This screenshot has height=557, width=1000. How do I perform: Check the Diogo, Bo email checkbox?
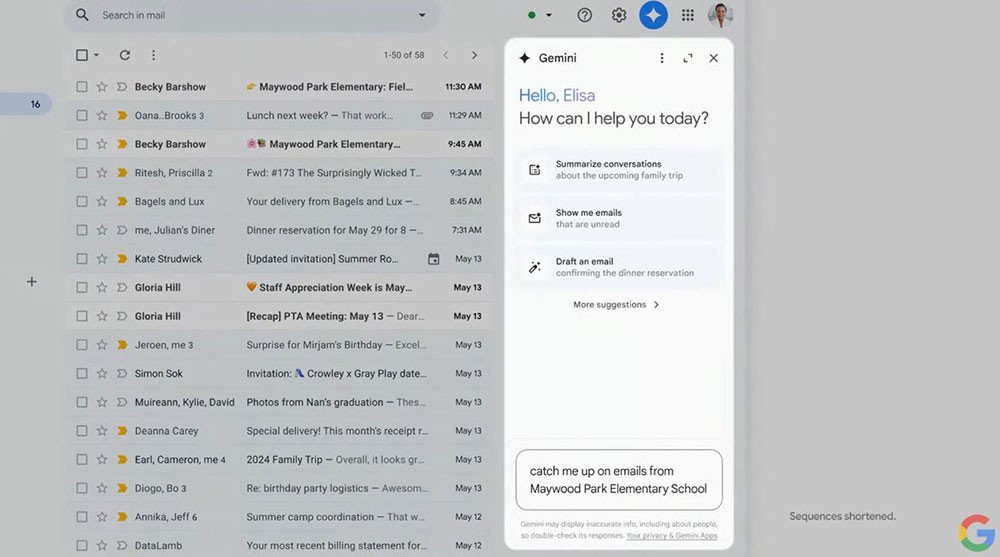pos(82,489)
